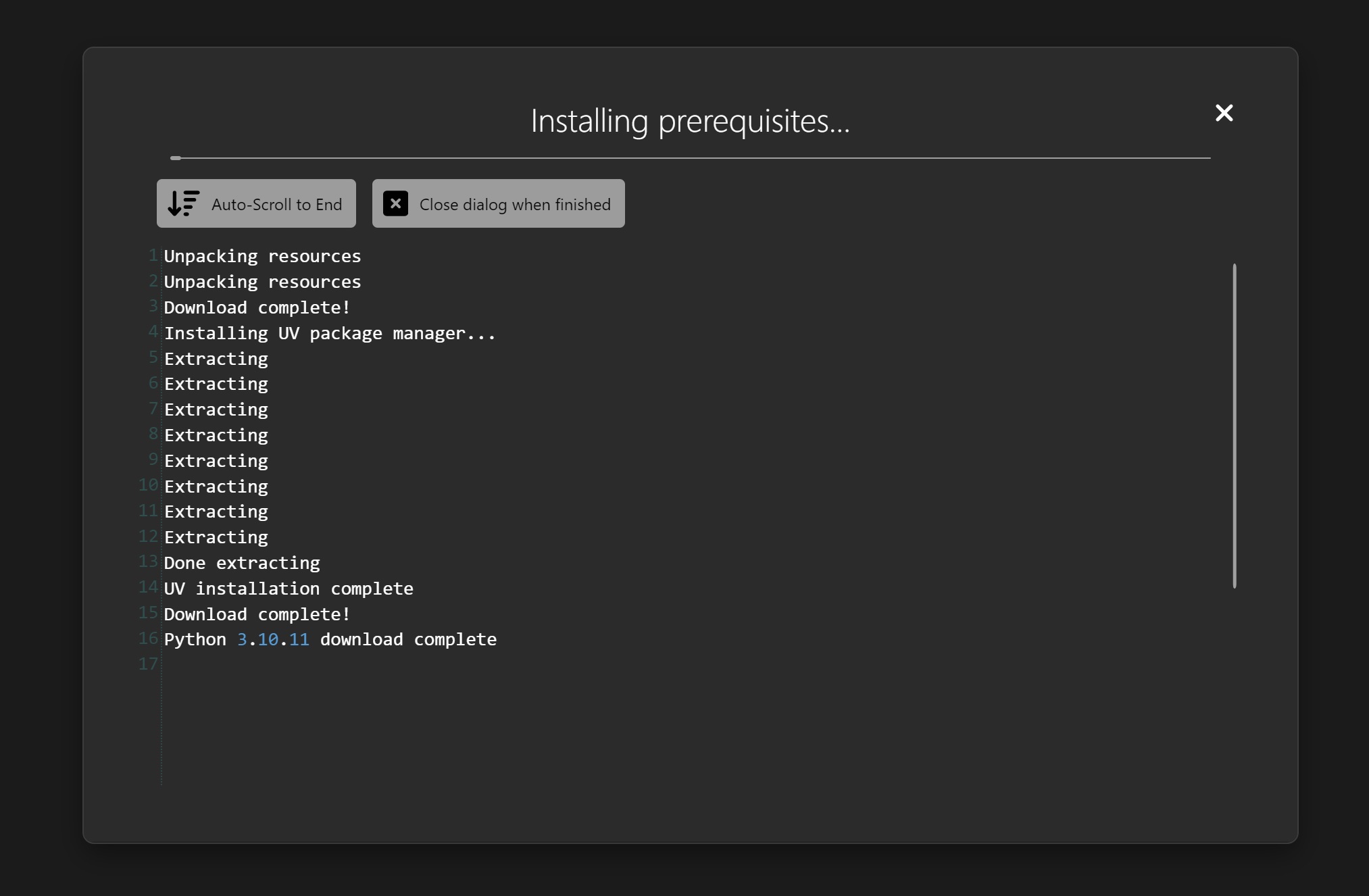Toggle Auto-Scroll to End
Viewport: 1369px width, 896px height.
[256, 203]
